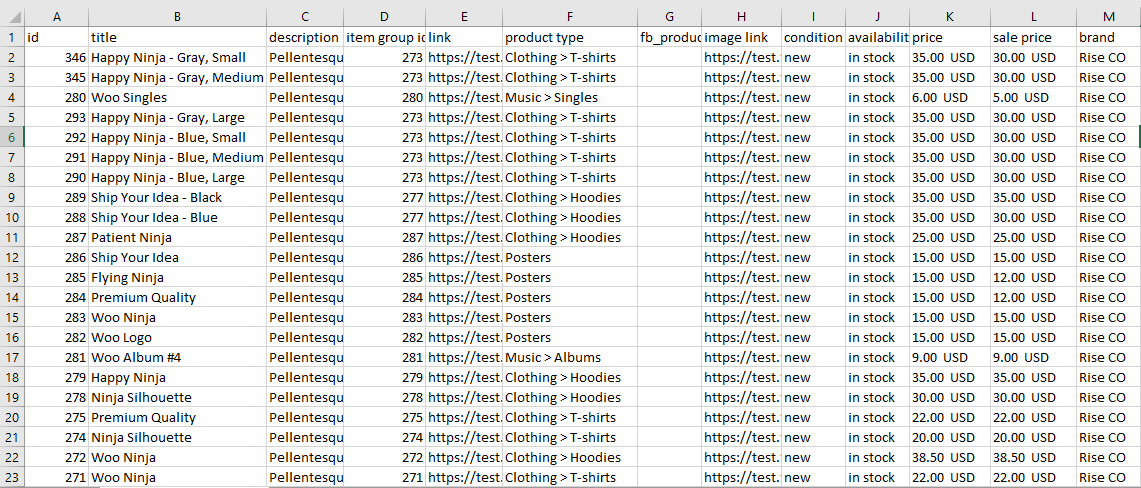1141x488 pixels.
Task: Click the price cell showing 6.00 USD
Action: (x=949, y=97)
